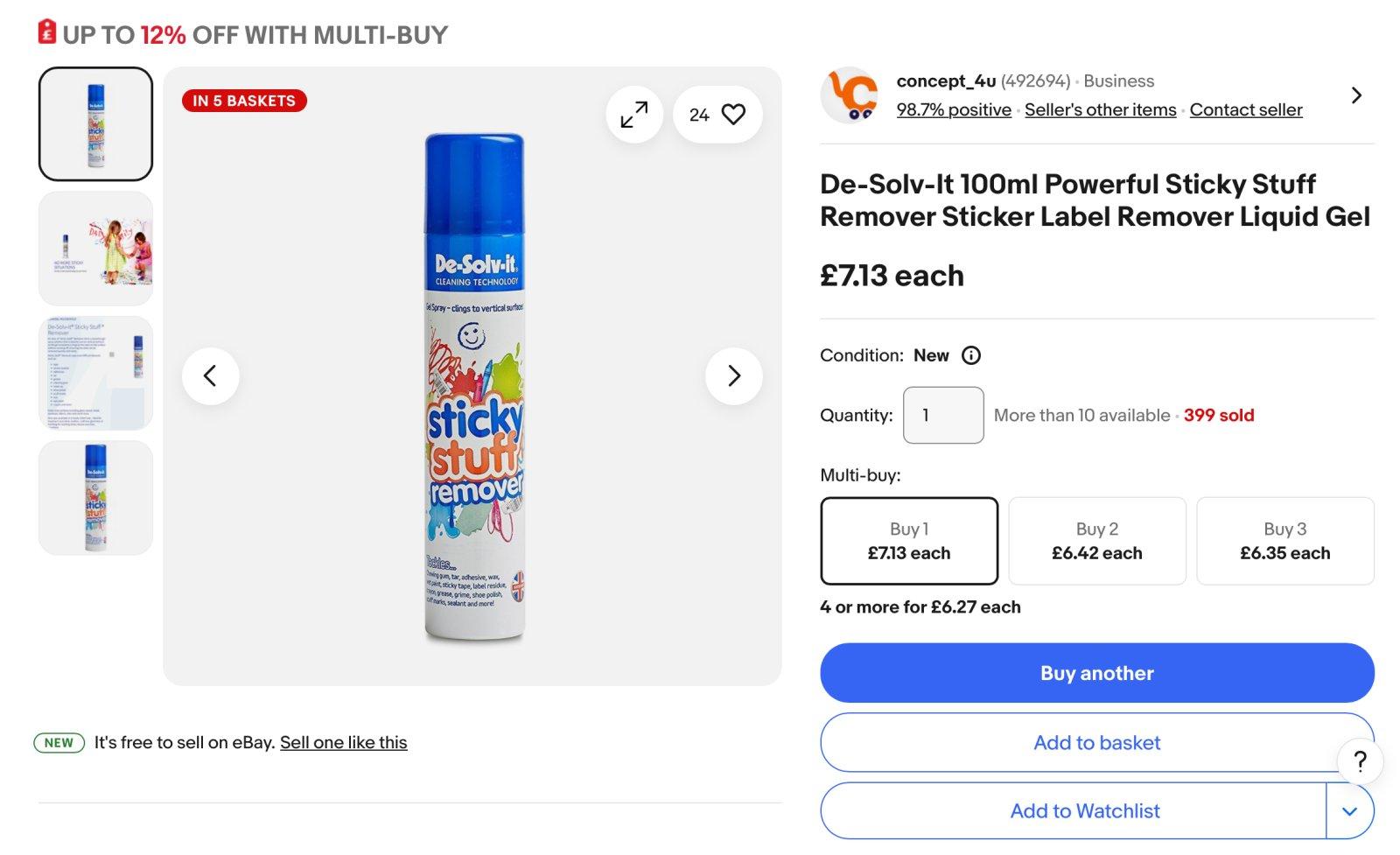Screen dimensions: 1400x855
Task: Click the Quantity input field
Action: [943, 415]
